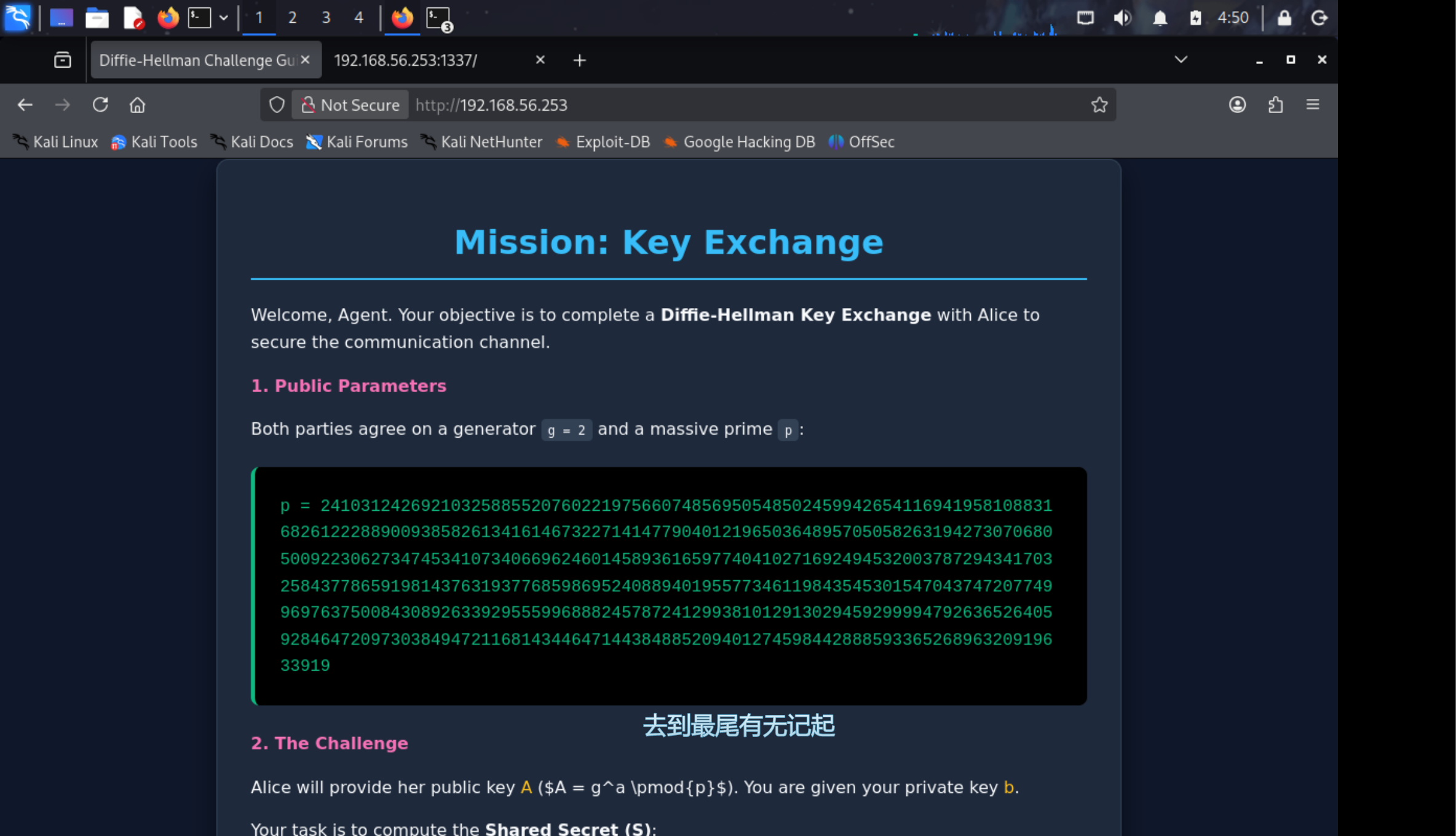Expand terminal launcher dropdown arrow in panel

coord(224,18)
